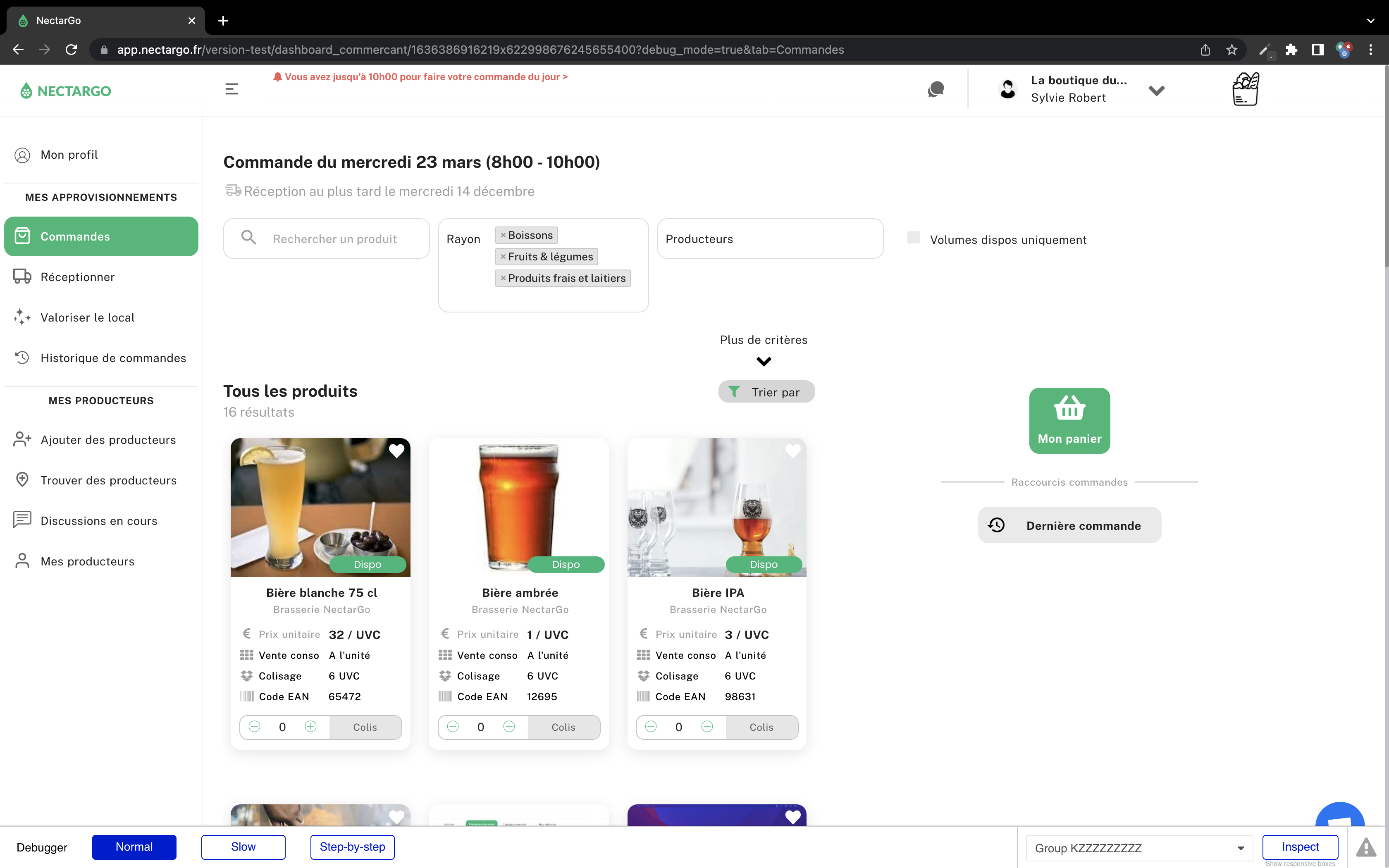This screenshot has width=1389, height=868.
Task: Set debugger to Step-by-step mode
Action: pyautogui.click(x=352, y=847)
